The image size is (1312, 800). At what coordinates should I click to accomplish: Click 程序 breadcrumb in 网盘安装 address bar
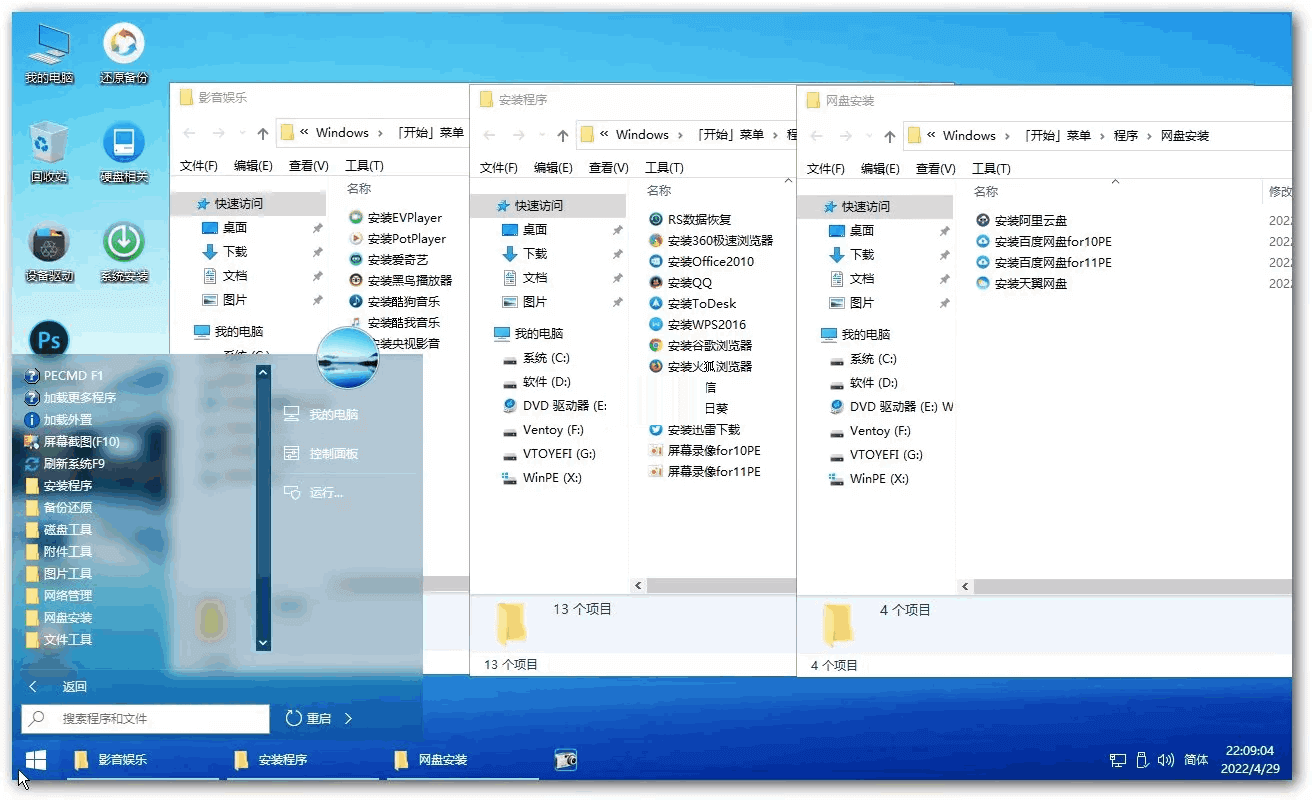[1126, 135]
